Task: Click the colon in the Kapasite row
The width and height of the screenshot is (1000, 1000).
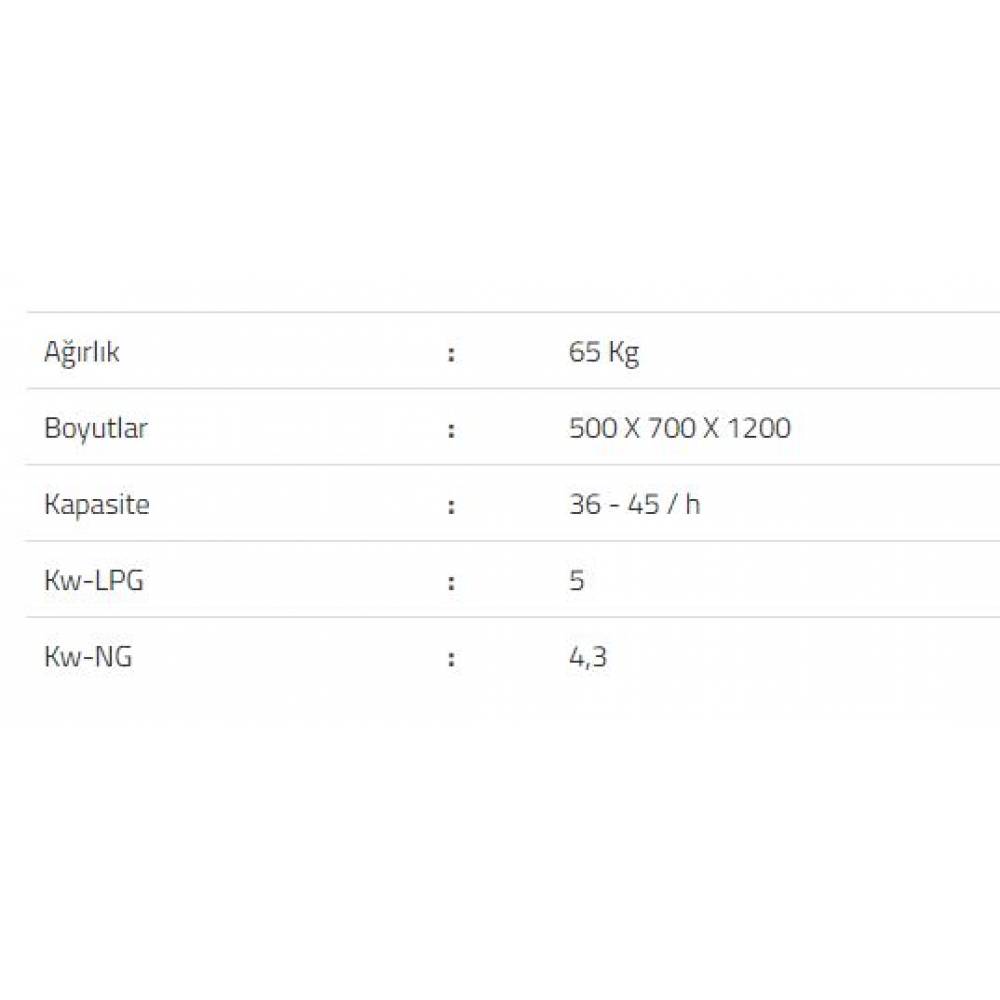Action: [x=451, y=505]
